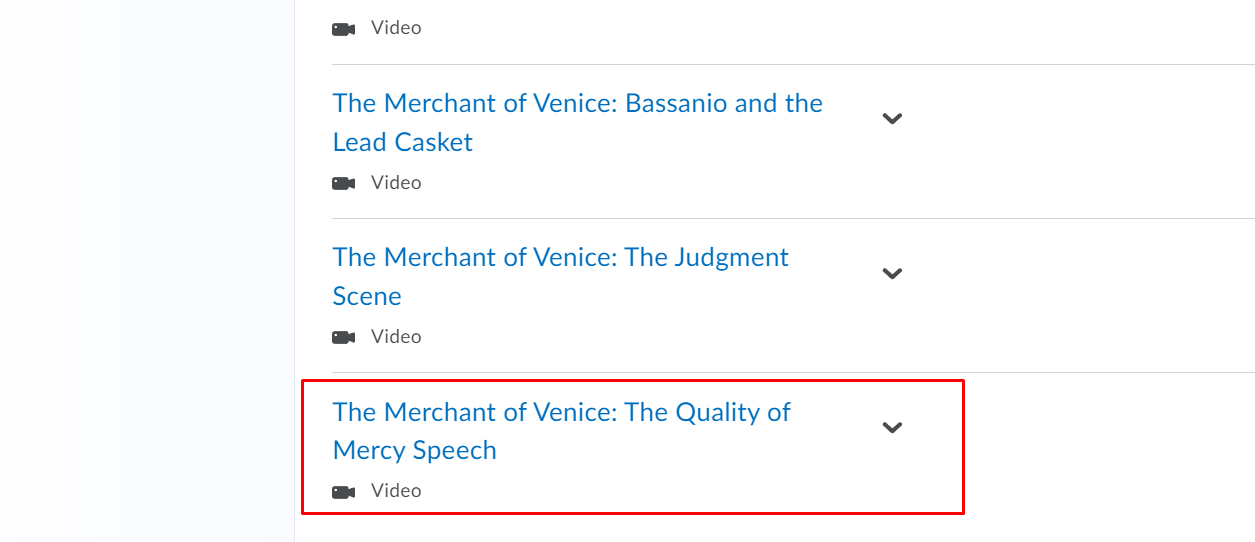This screenshot has width=1255, height=542.
Task: Click the gray left sidebar panel
Action: point(147,271)
